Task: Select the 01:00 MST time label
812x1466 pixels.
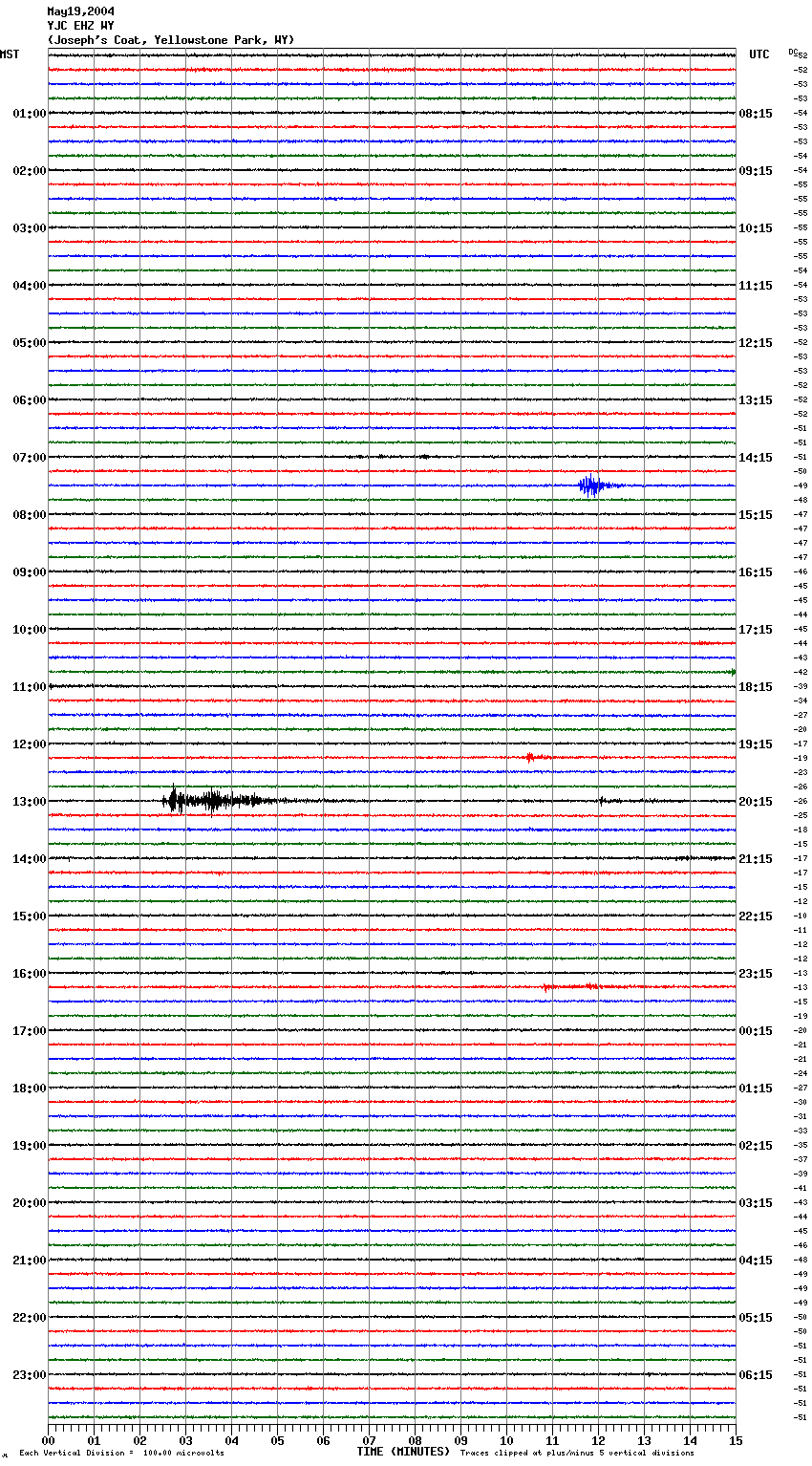Action: coord(30,114)
